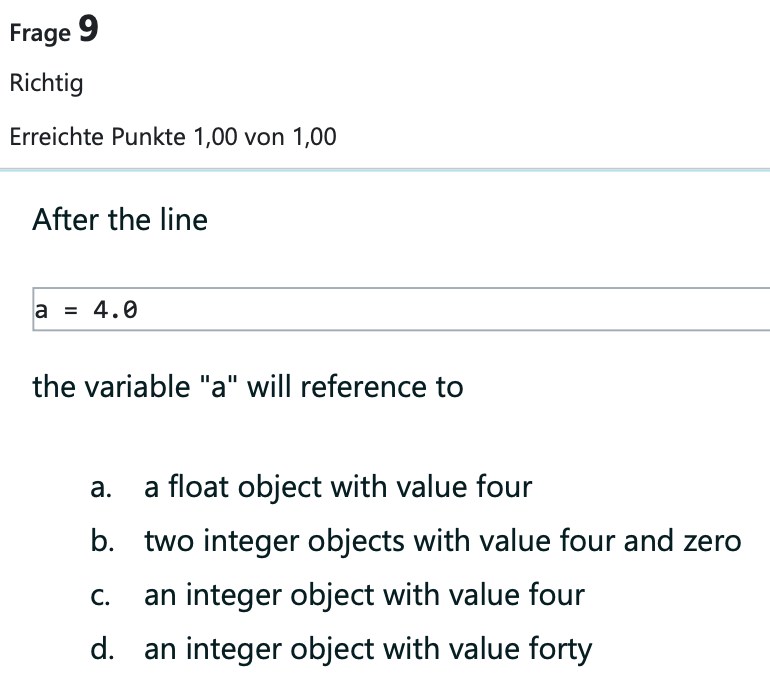This screenshot has width=770, height=698.
Task: Click the '4.0' value in the code
Action: pyautogui.click(x=115, y=310)
